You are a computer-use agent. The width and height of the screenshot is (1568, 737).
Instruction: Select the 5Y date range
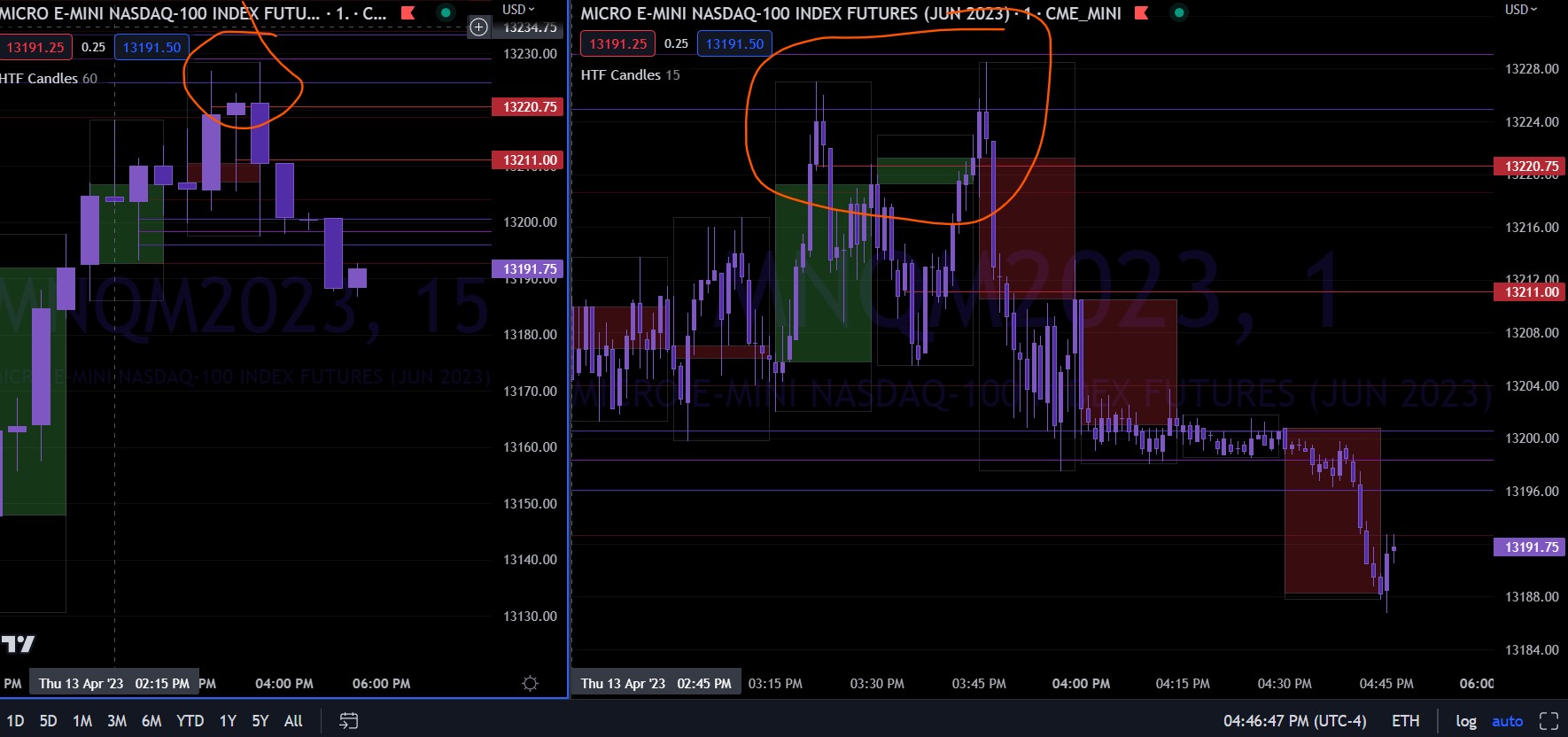260,721
